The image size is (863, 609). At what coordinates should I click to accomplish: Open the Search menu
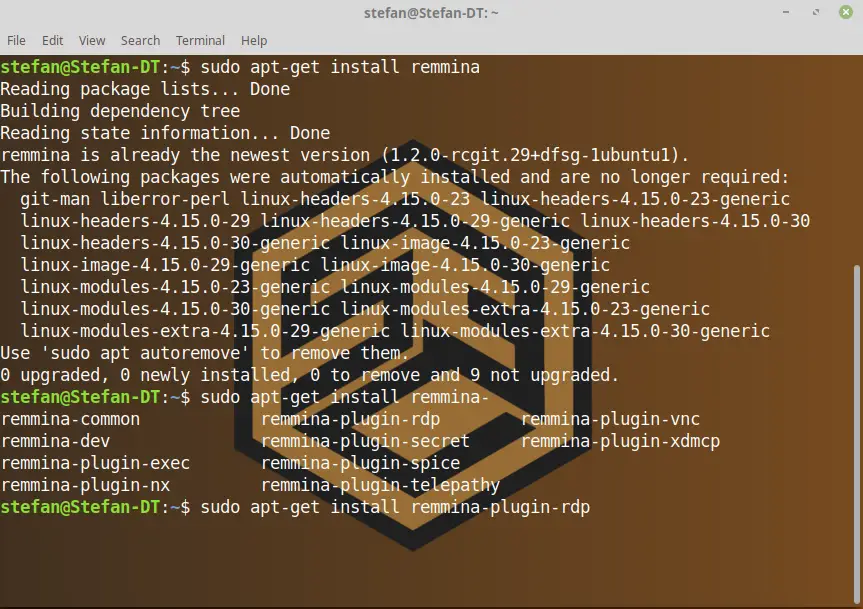coord(140,41)
